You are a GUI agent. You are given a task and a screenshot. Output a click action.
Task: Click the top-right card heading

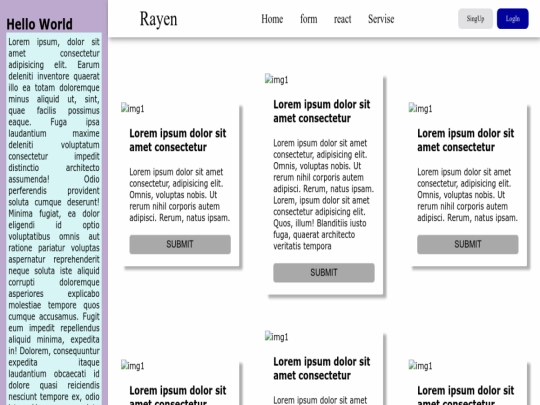point(466,140)
